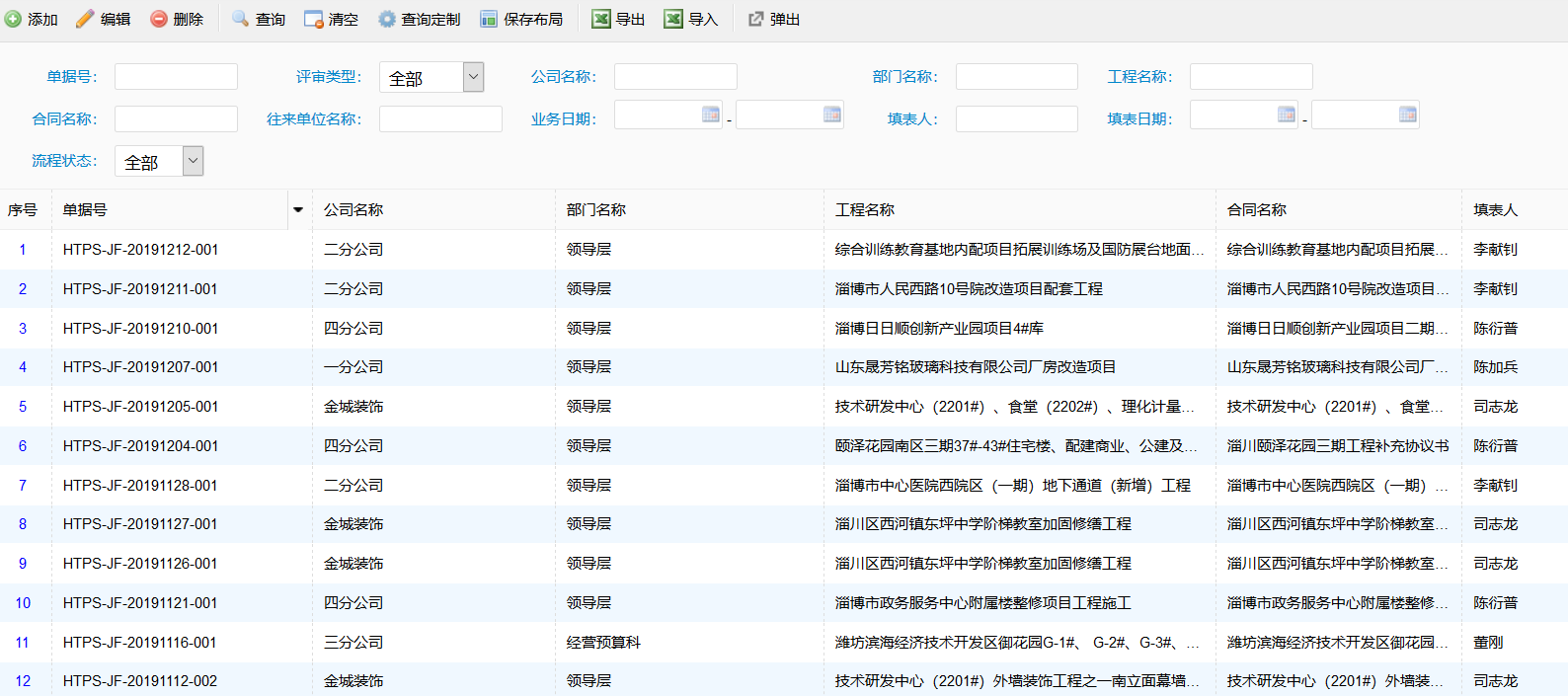The width and height of the screenshot is (1568, 696).
Task: Focus the 公司名称 input field
Action: pos(675,77)
